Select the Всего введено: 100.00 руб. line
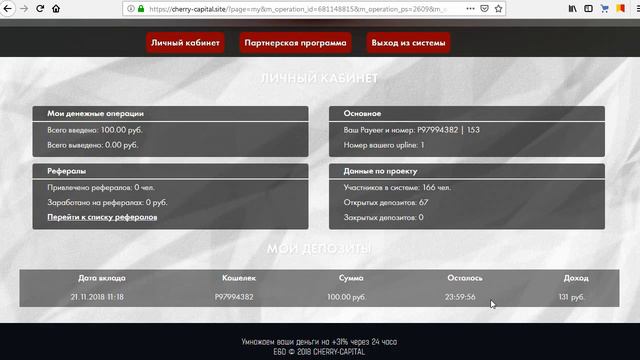640x360 pixels. [95, 130]
